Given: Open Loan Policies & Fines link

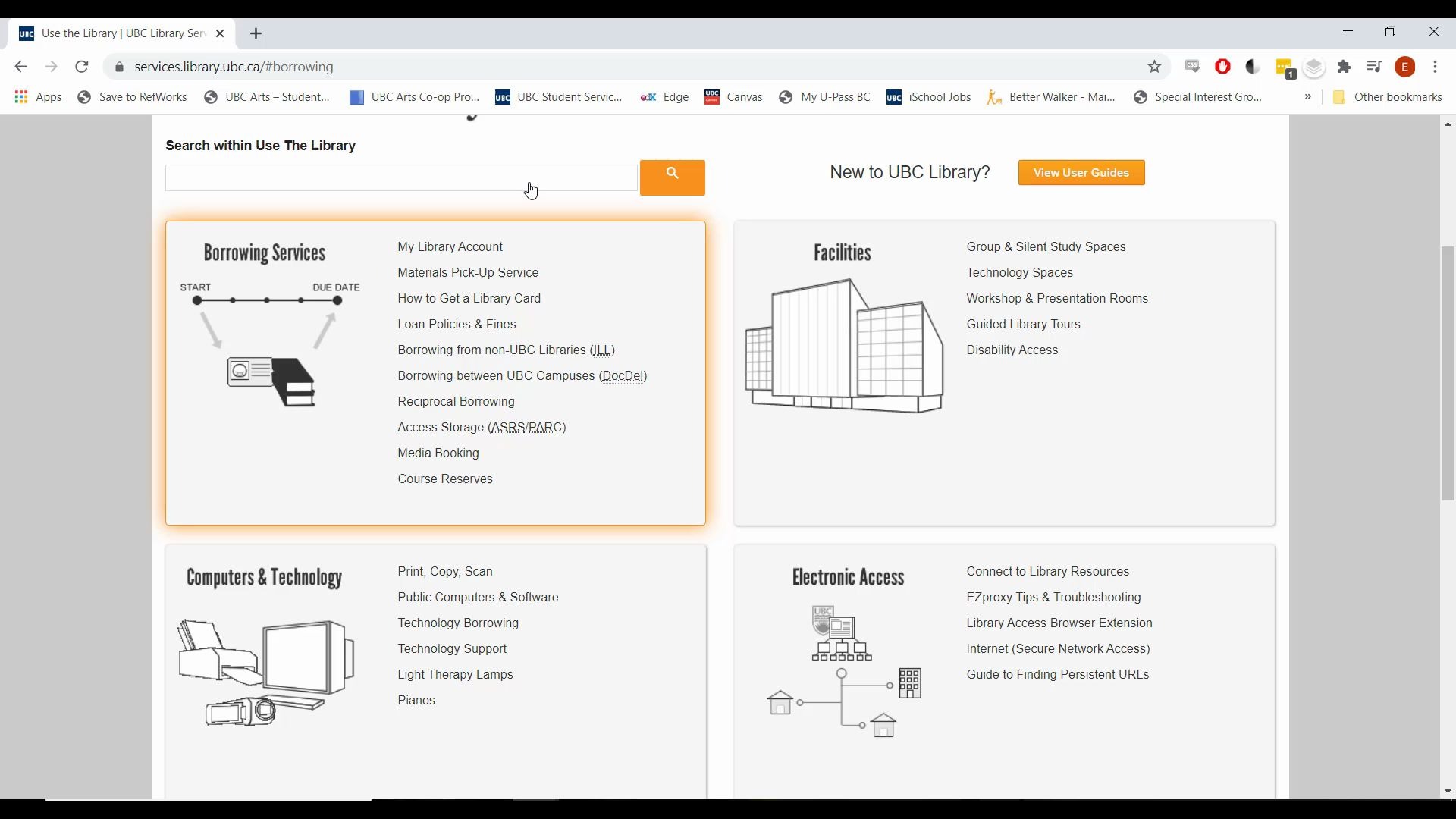Looking at the screenshot, I should tap(457, 325).
